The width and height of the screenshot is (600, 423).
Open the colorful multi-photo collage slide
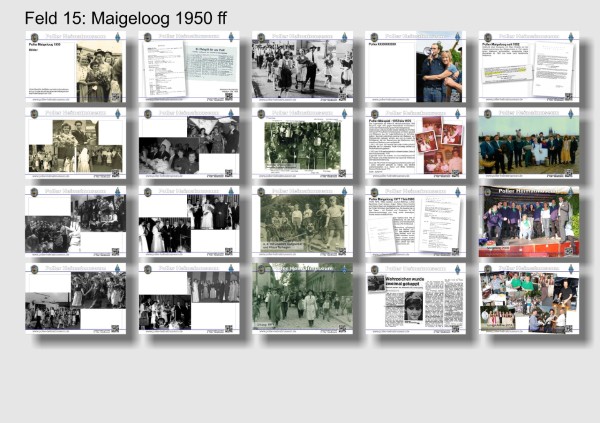(x=528, y=298)
